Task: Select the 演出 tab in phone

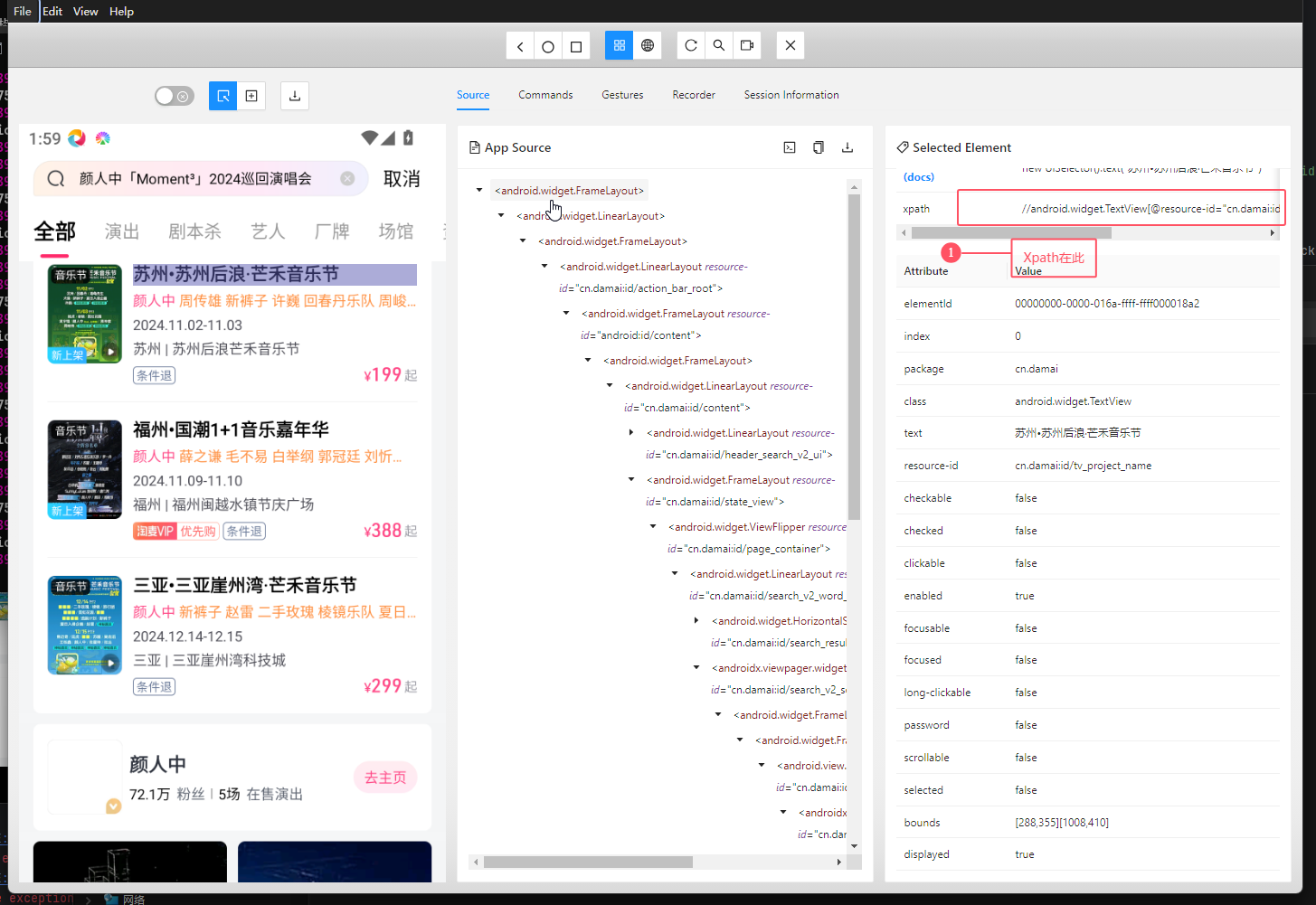Action: (122, 231)
